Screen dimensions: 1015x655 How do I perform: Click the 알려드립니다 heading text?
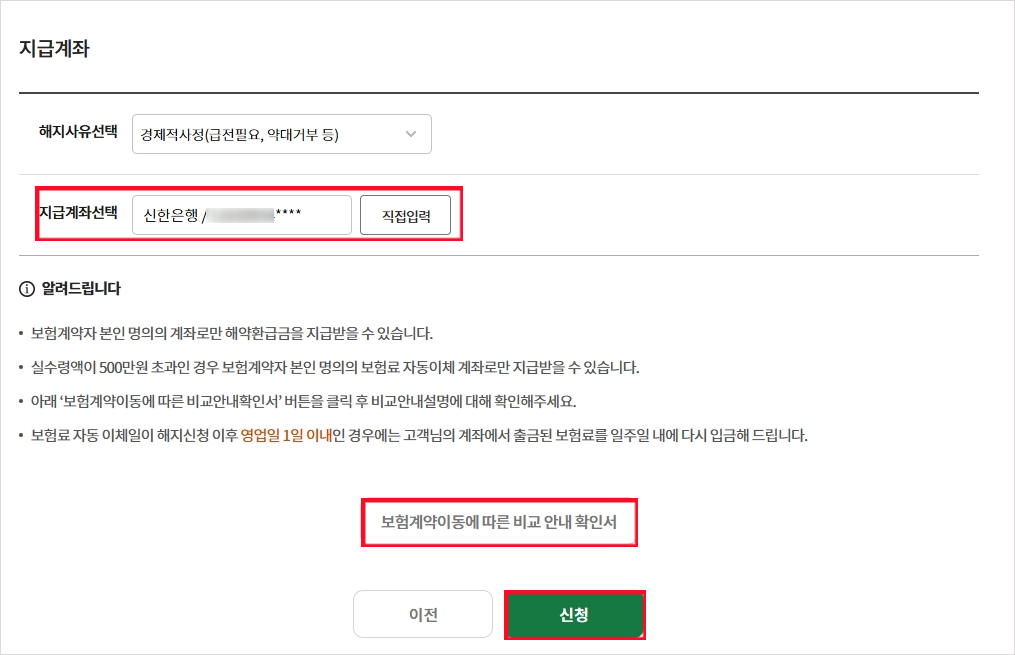click(x=81, y=289)
